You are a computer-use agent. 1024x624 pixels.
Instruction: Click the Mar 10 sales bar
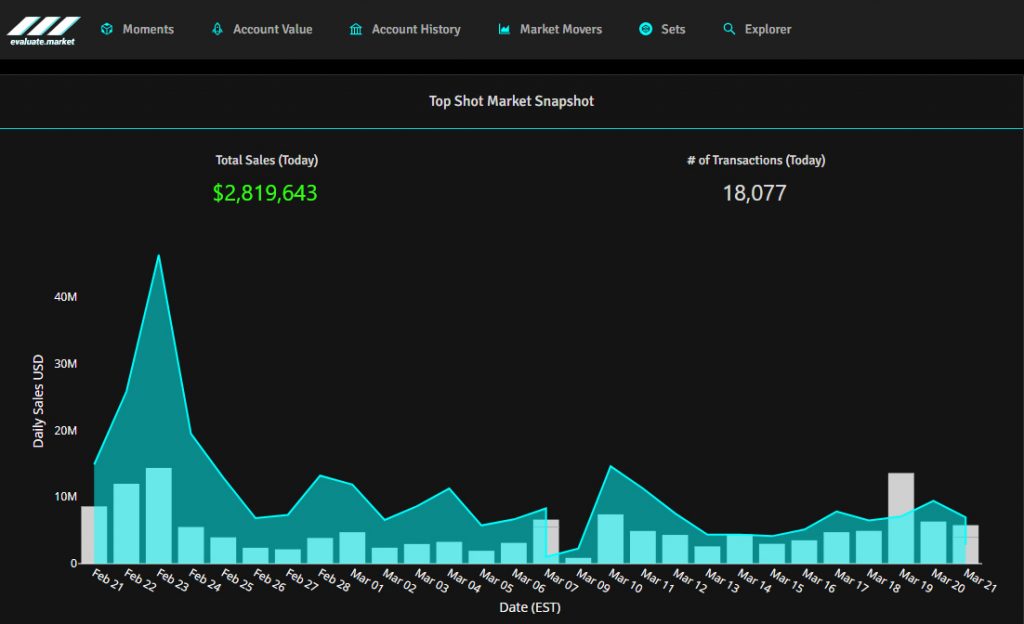611,538
